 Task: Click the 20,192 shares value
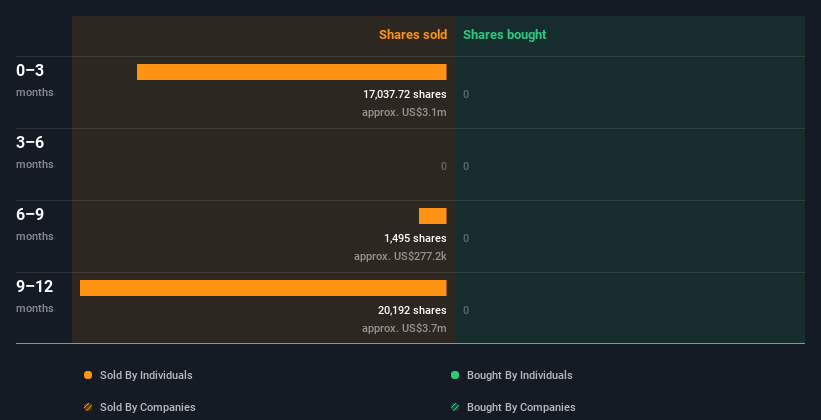tap(412, 310)
